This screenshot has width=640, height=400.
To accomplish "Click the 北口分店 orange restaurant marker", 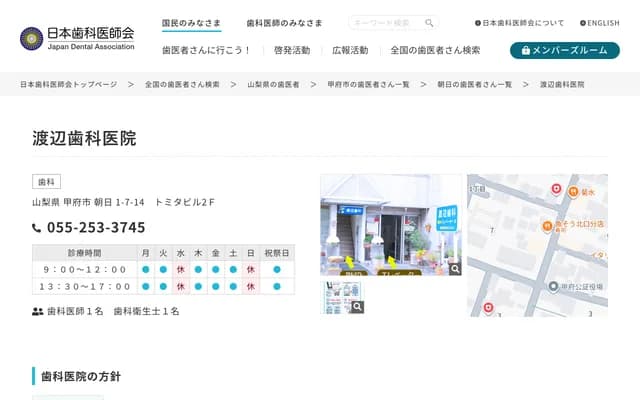I will pos(547,226).
